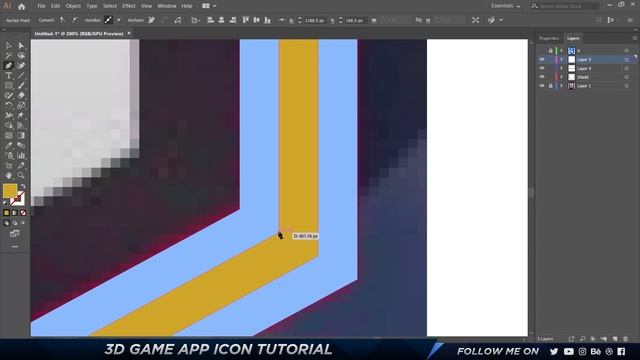Select the Paintbrush tool
This screenshot has width=640, height=360.
coord(21,86)
